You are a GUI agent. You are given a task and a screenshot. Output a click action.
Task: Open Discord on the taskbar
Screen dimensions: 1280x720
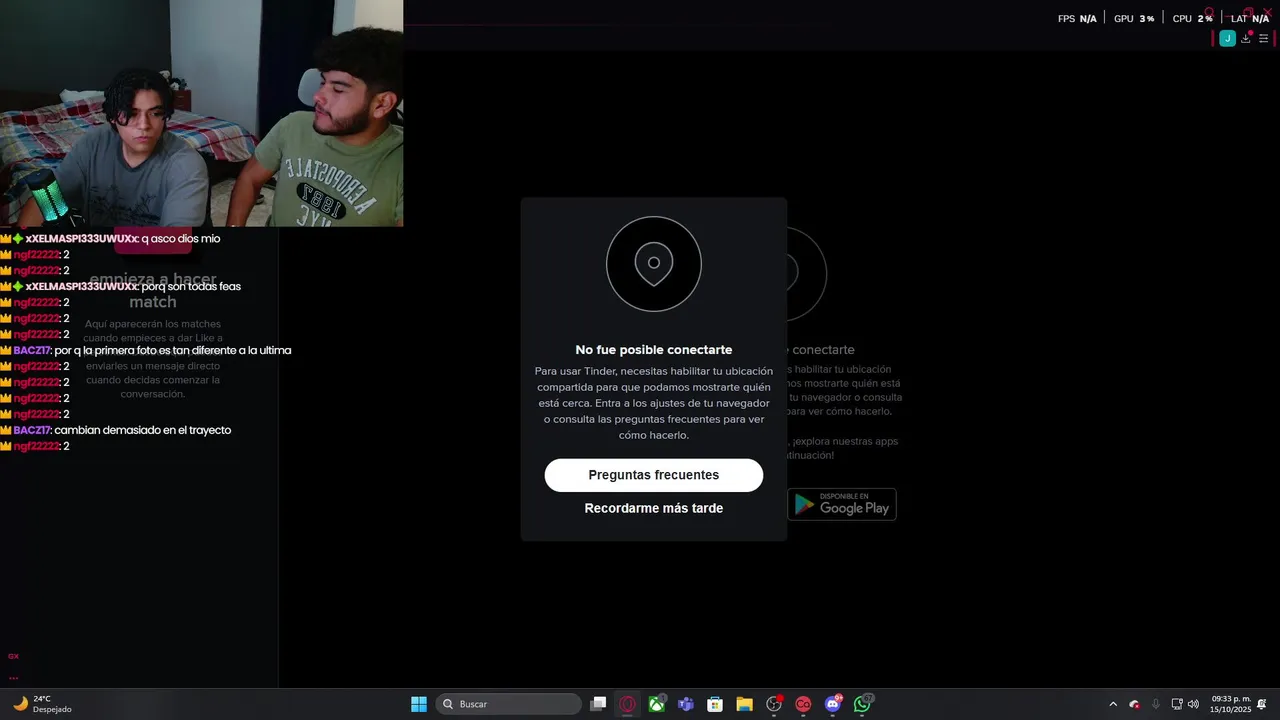pyautogui.click(x=833, y=704)
